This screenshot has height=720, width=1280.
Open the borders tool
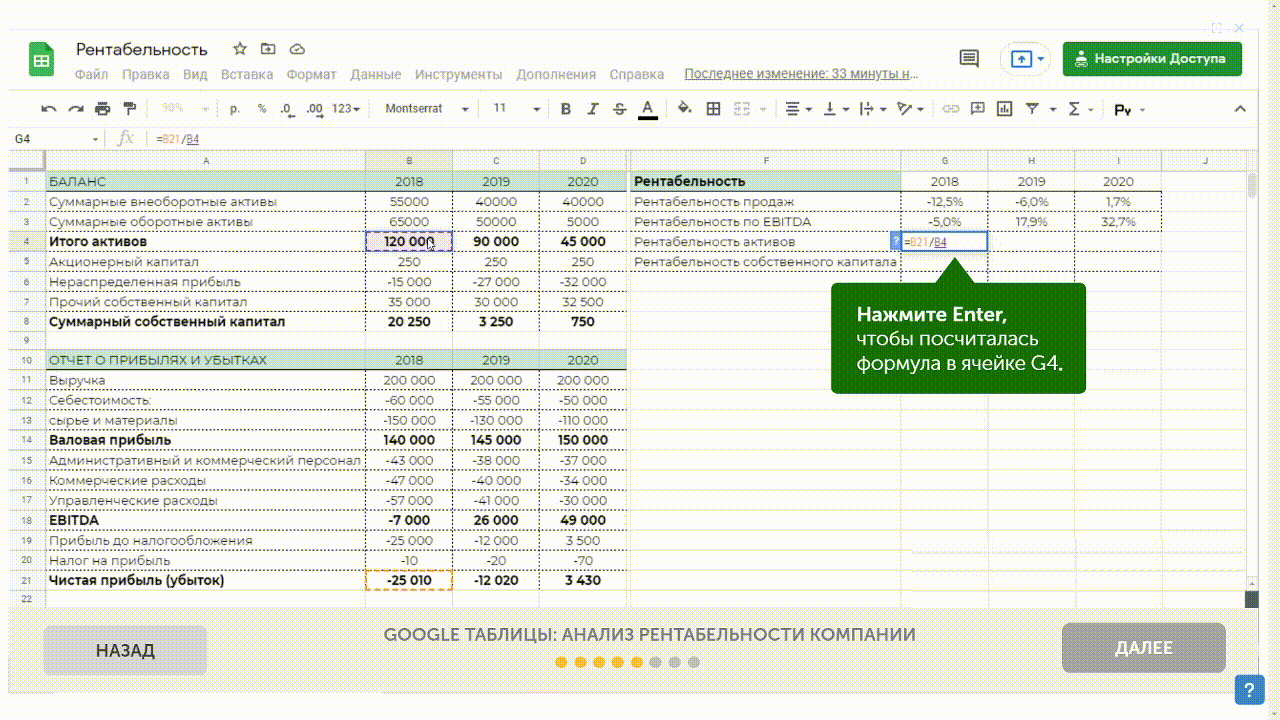pyautogui.click(x=713, y=109)
